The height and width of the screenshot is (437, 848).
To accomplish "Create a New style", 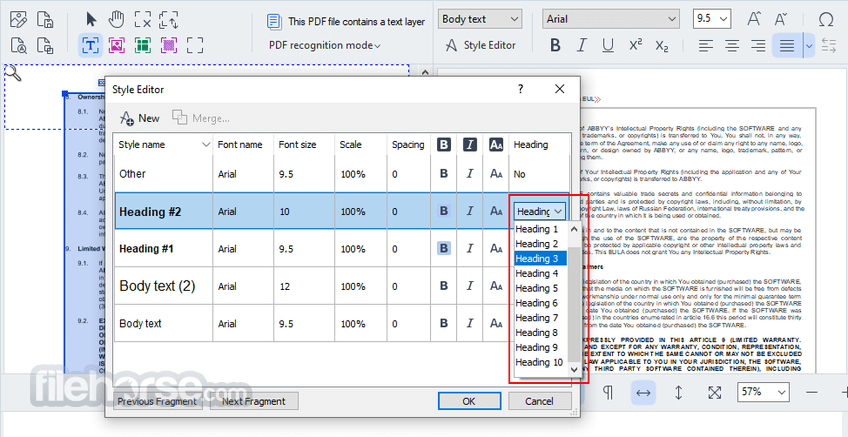I will [140, 118].
